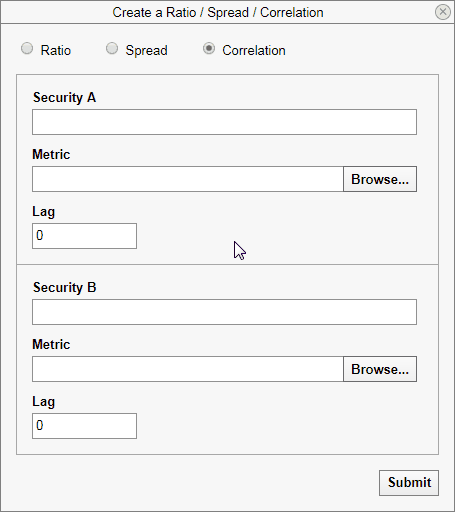Click the "Correlation" text label
The width and height of the screenshot is (455, 512).
(254, 50)
